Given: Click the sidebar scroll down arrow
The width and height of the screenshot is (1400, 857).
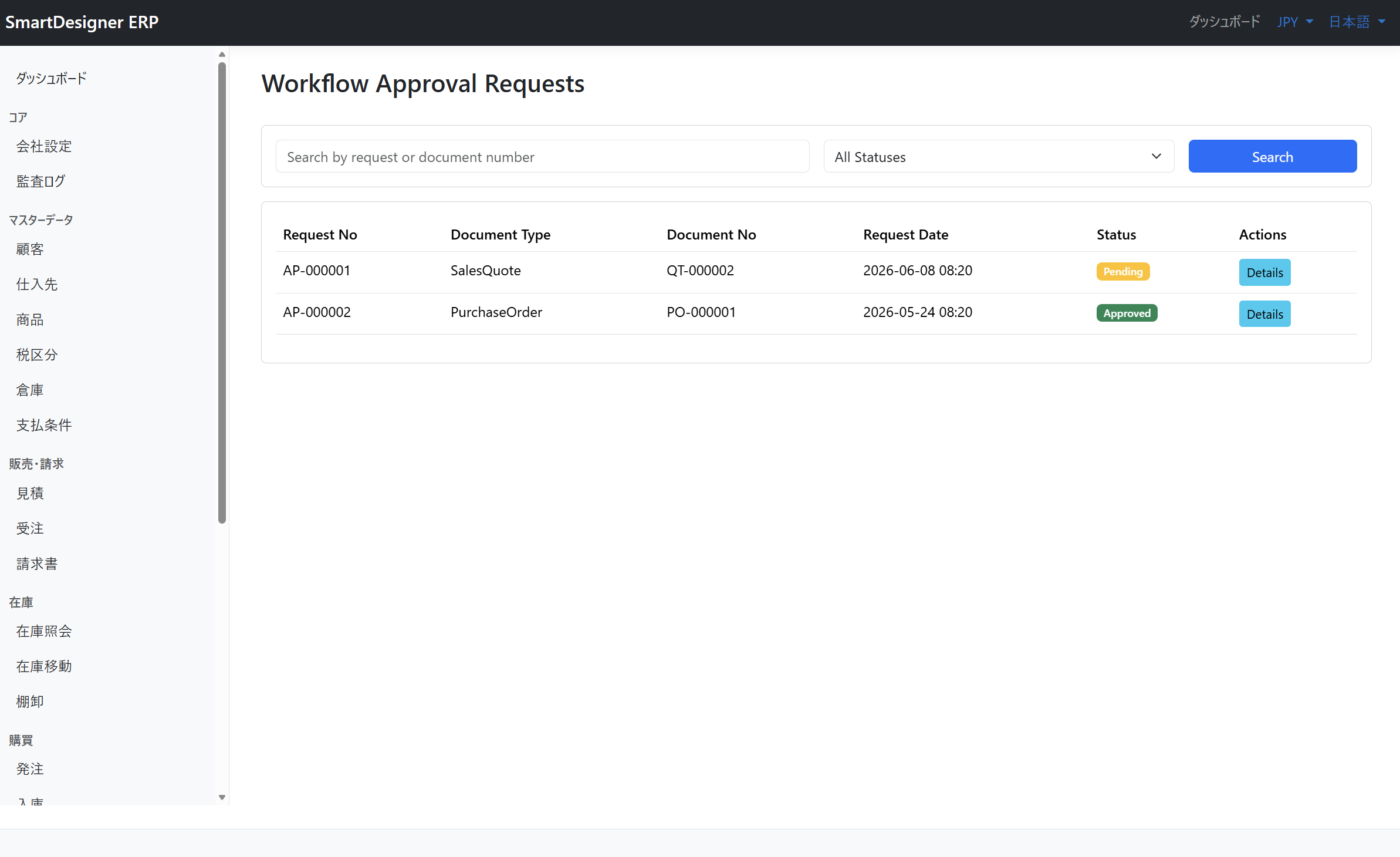Looking at the screenshot, I should pyautogui.click(x=222, y=797).
